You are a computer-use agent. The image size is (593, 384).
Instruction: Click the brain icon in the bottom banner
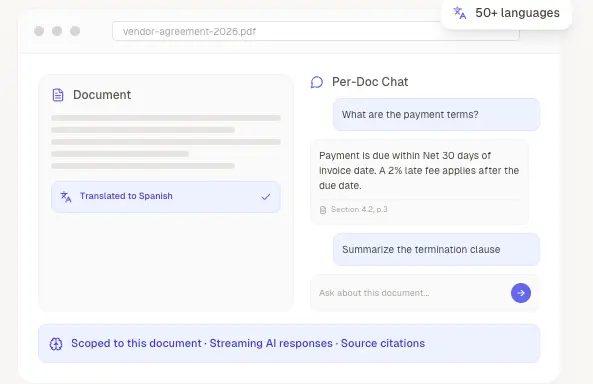tap(56, 344)
